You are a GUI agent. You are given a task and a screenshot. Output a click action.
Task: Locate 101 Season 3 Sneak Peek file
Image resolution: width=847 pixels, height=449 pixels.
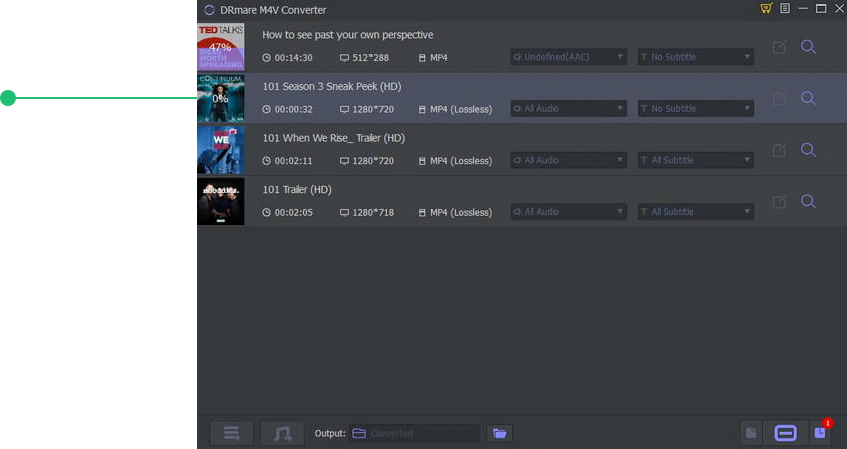click(808, 98)
